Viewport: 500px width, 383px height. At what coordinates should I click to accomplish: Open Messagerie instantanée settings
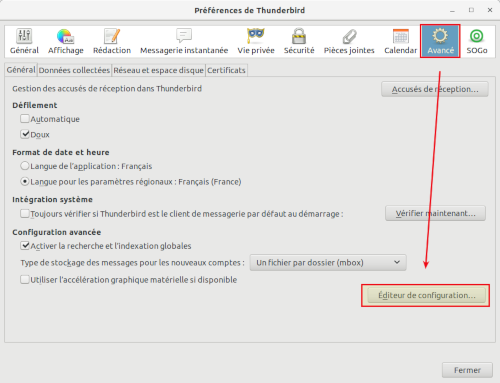click(x=184, y=41)
